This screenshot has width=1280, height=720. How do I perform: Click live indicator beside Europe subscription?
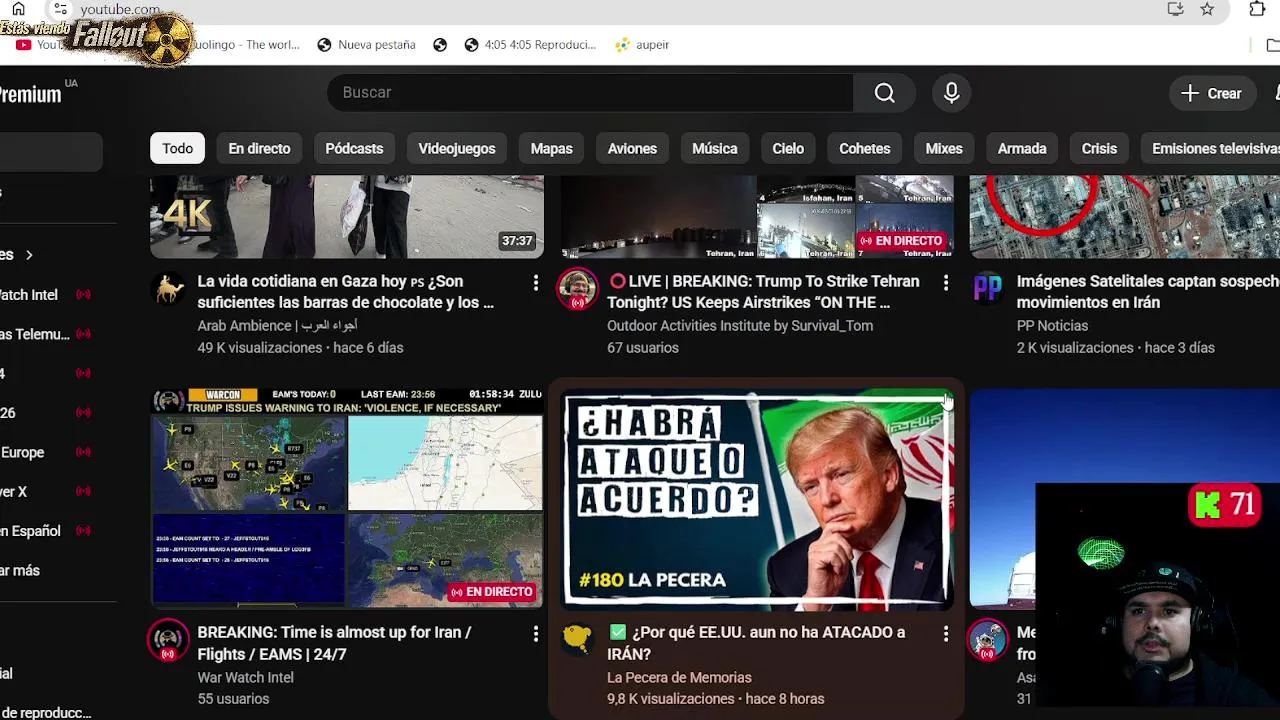point(83,452)
